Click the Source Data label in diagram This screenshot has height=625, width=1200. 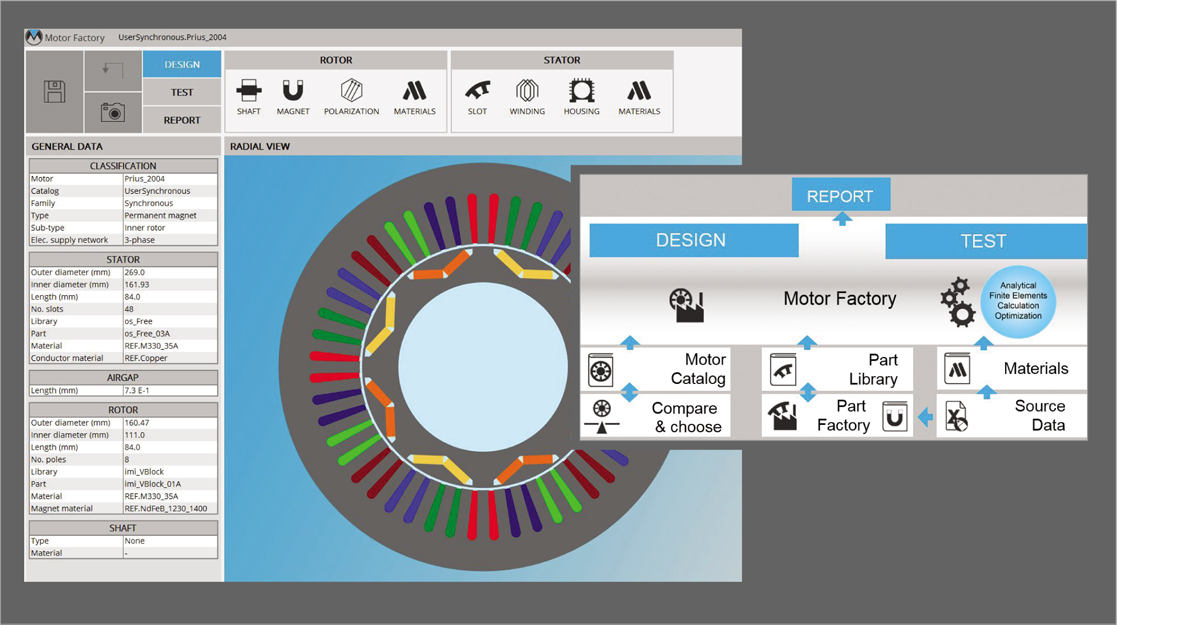click(x=1040, y=415)
